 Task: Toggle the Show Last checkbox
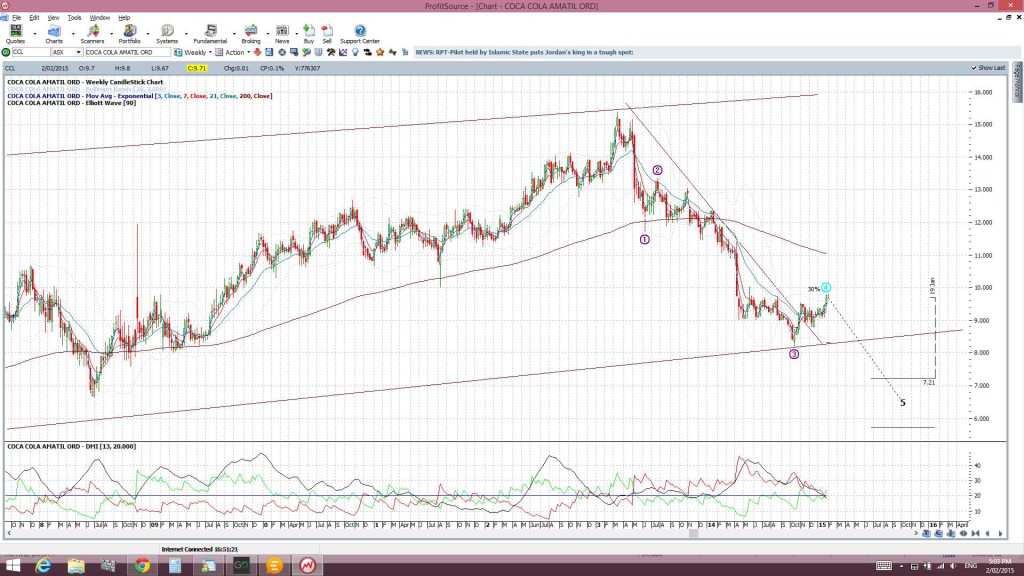click(974, 68)
